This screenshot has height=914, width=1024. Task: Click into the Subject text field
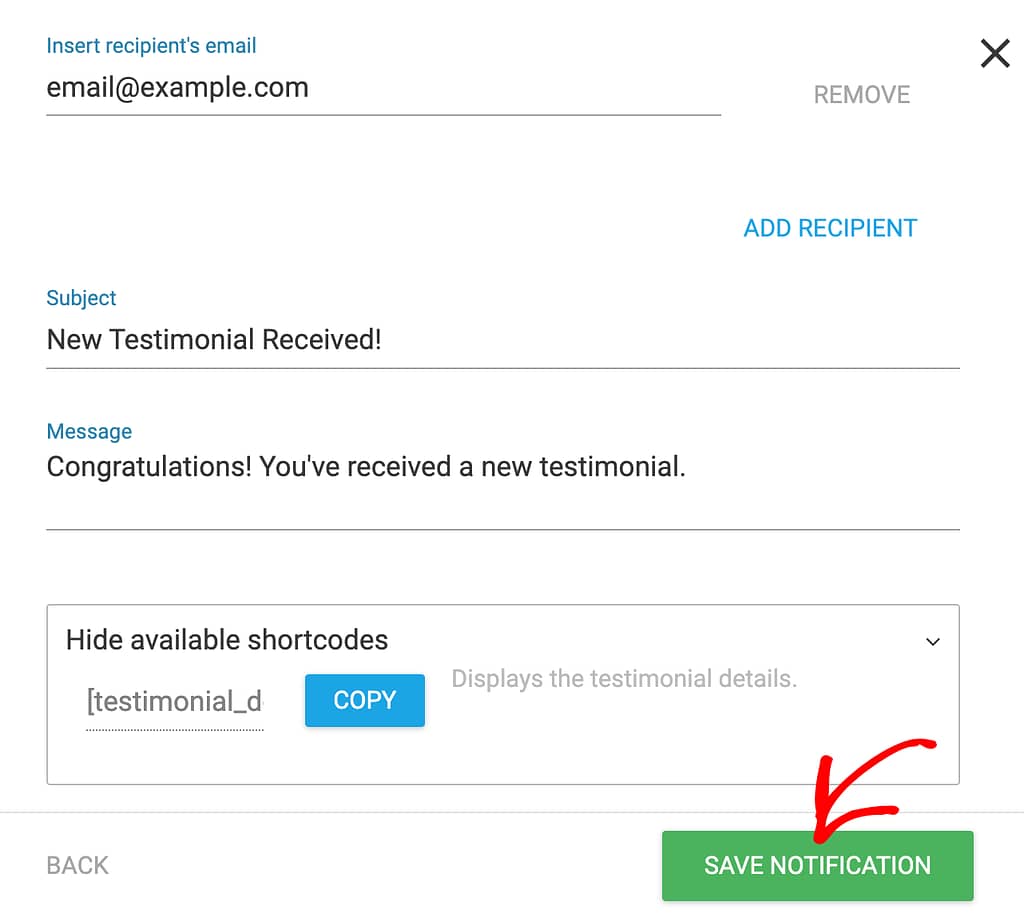[503, 341]
